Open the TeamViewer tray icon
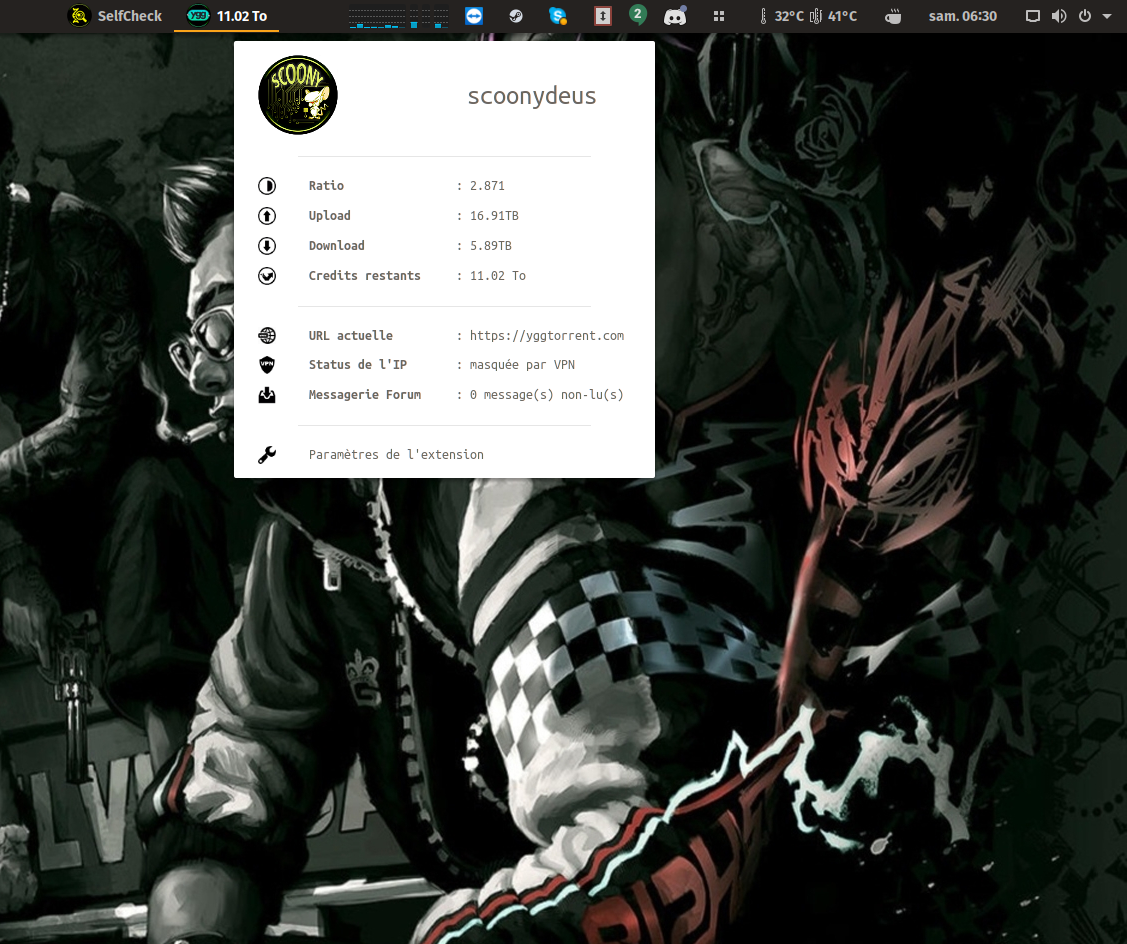The width and height of the screenshot is (1127, 944). [474, 16]
